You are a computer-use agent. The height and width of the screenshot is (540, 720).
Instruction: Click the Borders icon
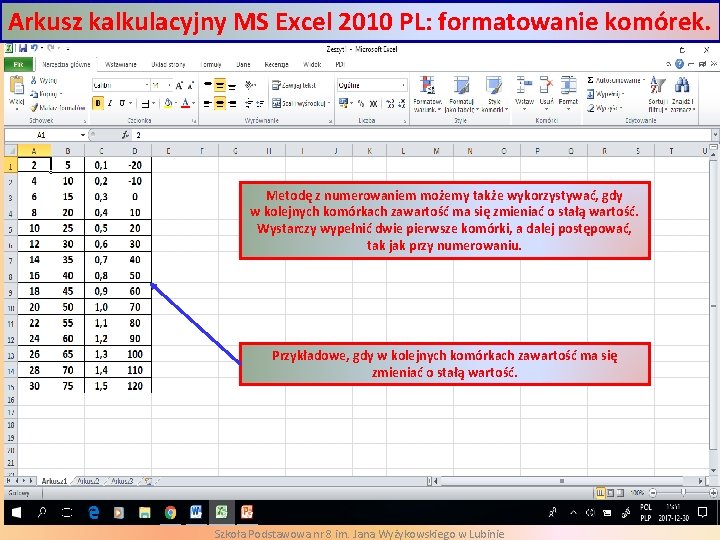145,104
